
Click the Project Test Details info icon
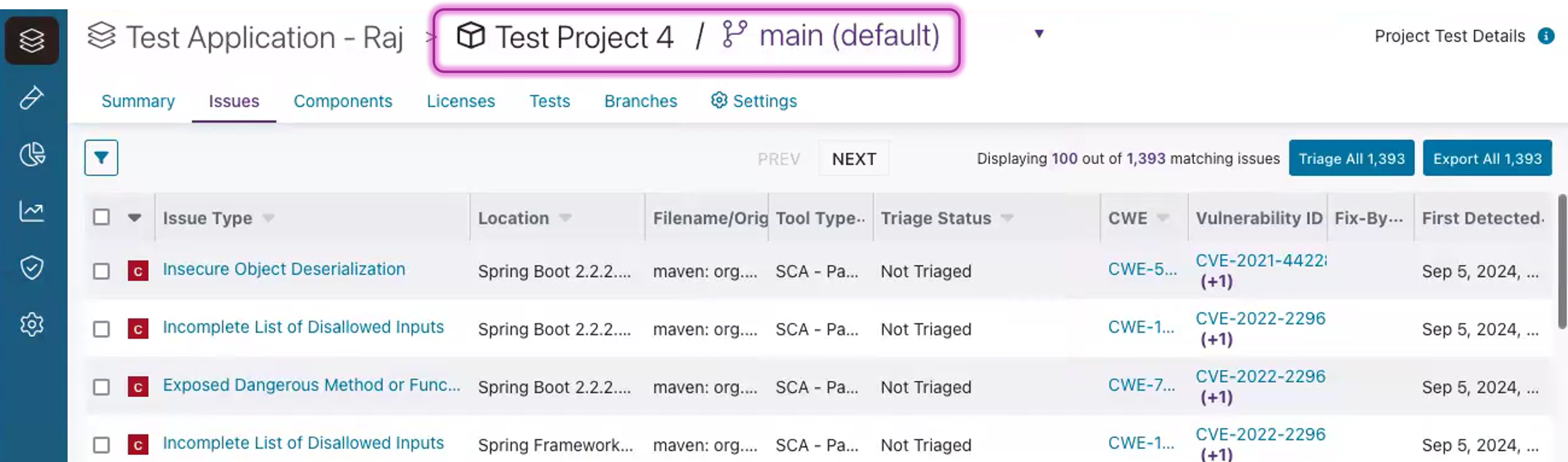[1546, 36]
